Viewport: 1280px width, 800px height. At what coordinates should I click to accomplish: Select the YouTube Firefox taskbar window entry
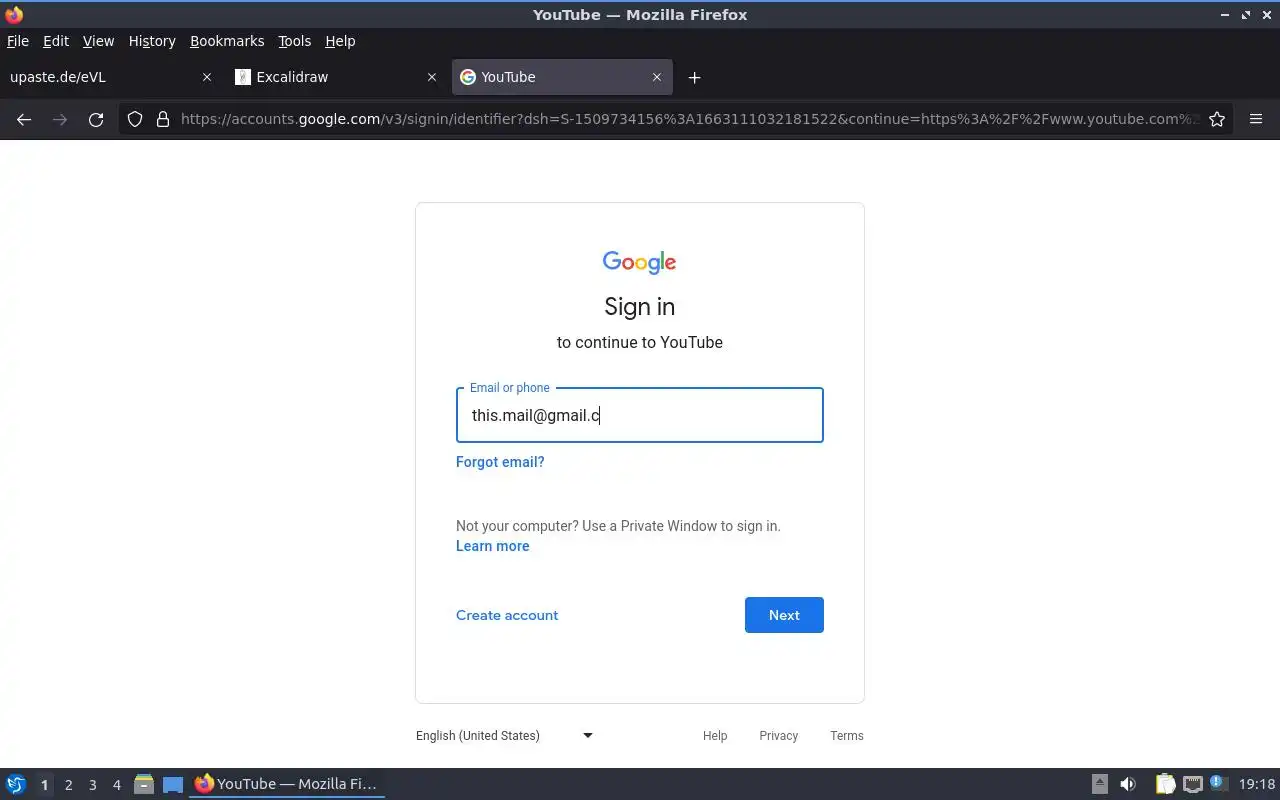coord(287,784)
